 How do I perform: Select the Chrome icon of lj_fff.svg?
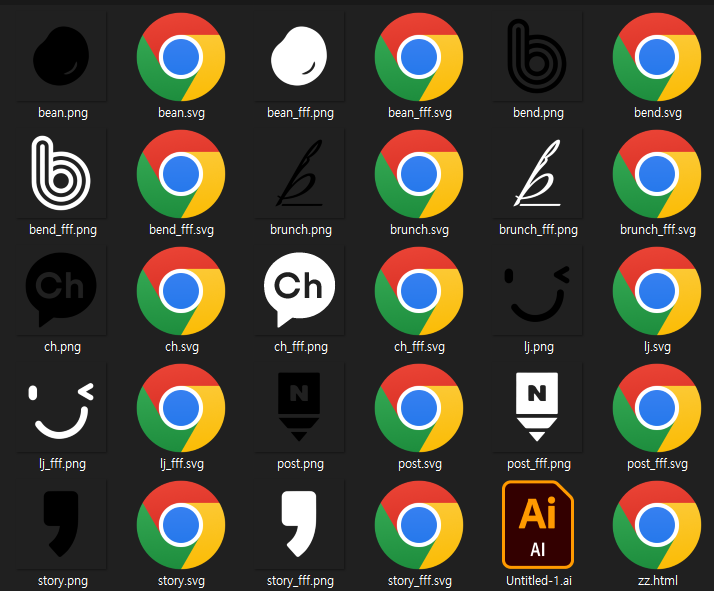click(x=181, y=408)
